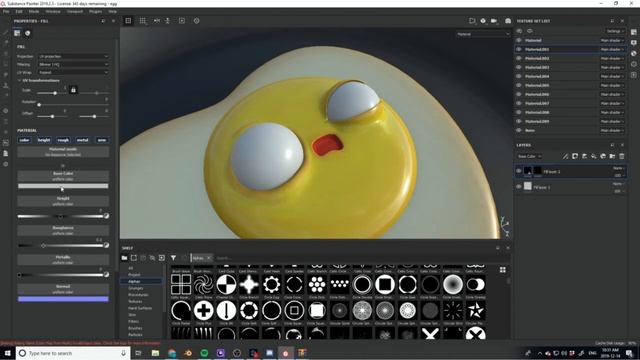Open Main shader dropdown for Material.001
Screen dimensions: 640x360
point(612,49)
